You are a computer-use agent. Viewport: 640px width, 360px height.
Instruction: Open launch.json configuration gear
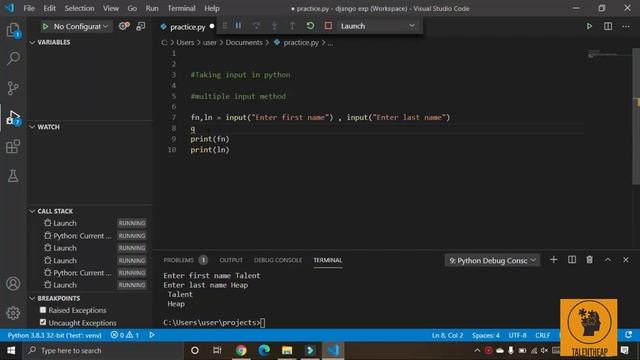tap(124, 27)
